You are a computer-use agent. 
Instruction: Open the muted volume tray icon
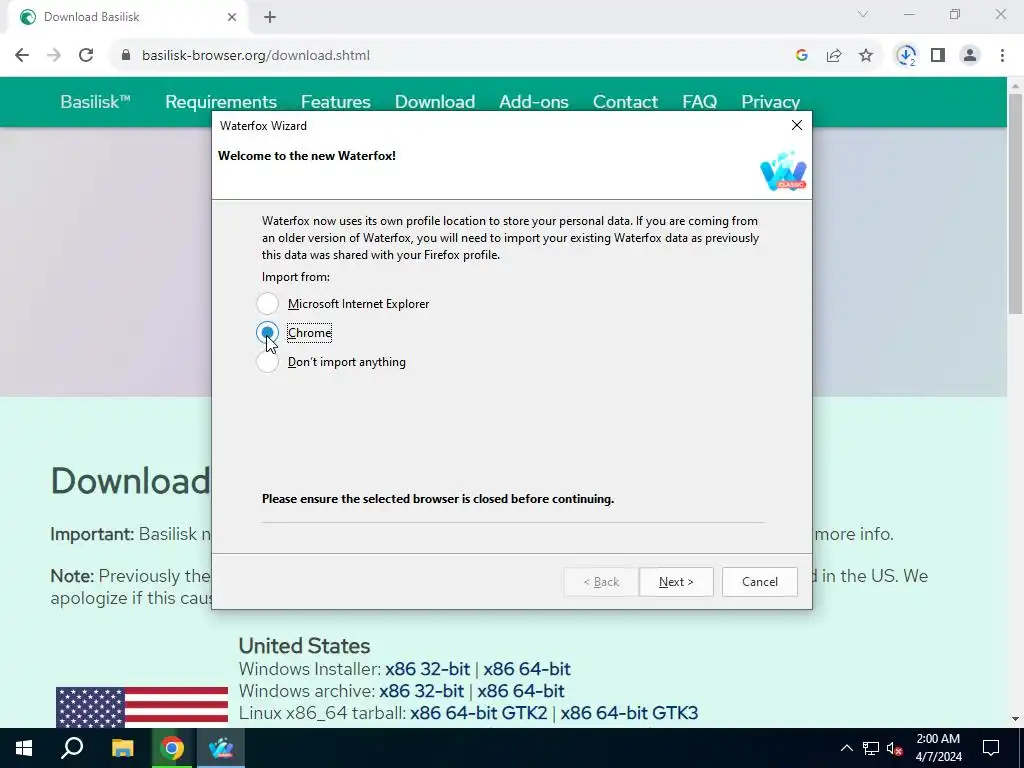tap(894, 748)
